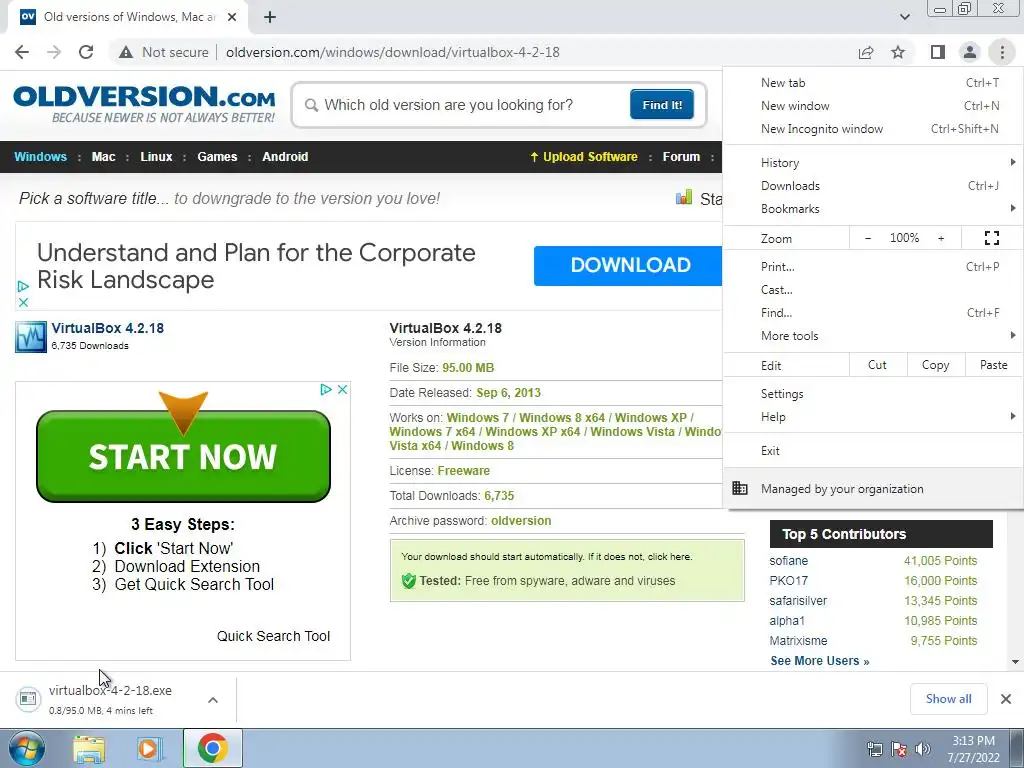Open the Downloads menu entry
Screen dimensions: 1024x768
coord(873,185)
